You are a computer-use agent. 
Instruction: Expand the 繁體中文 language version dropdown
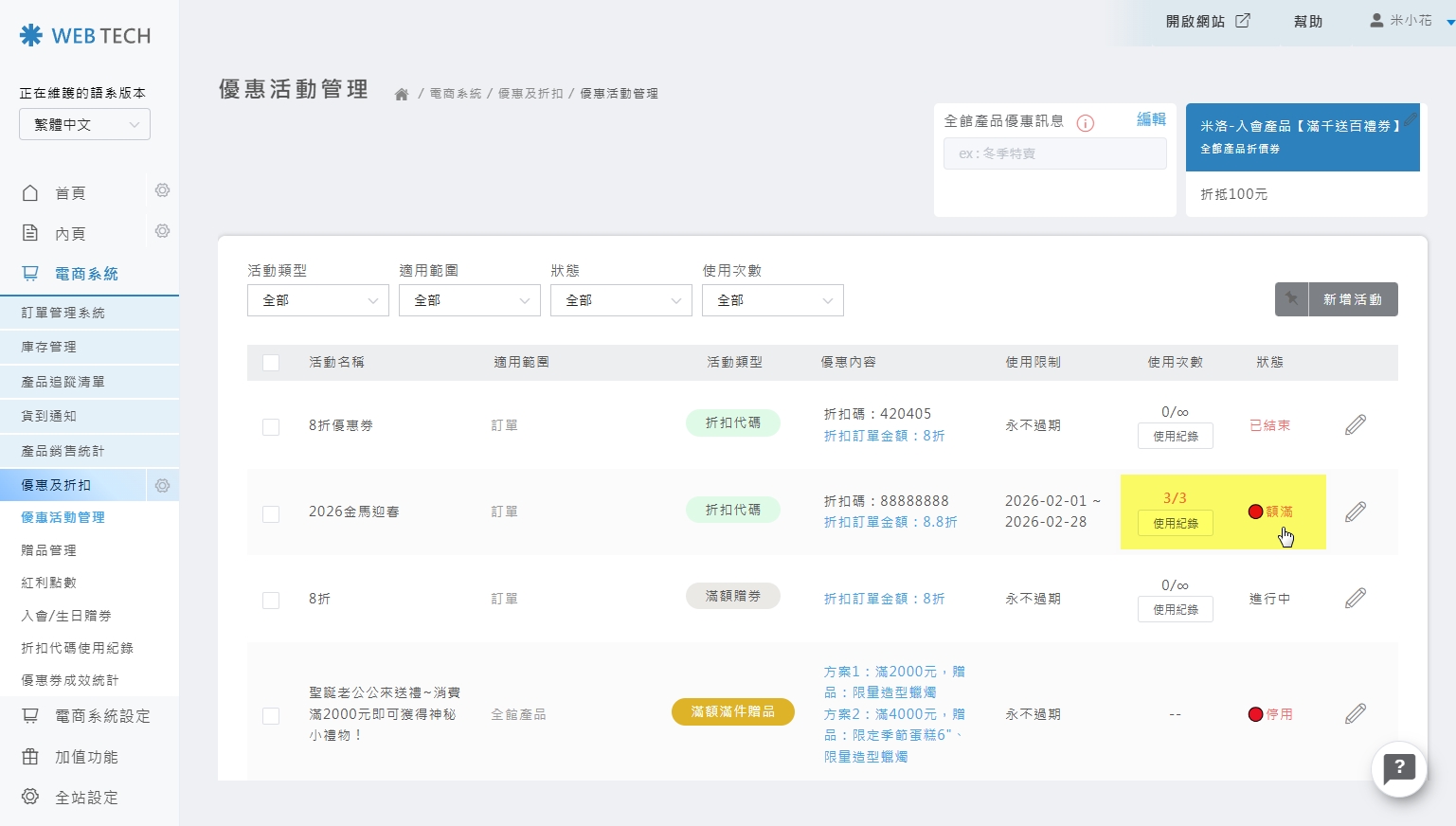click(84, 124)
